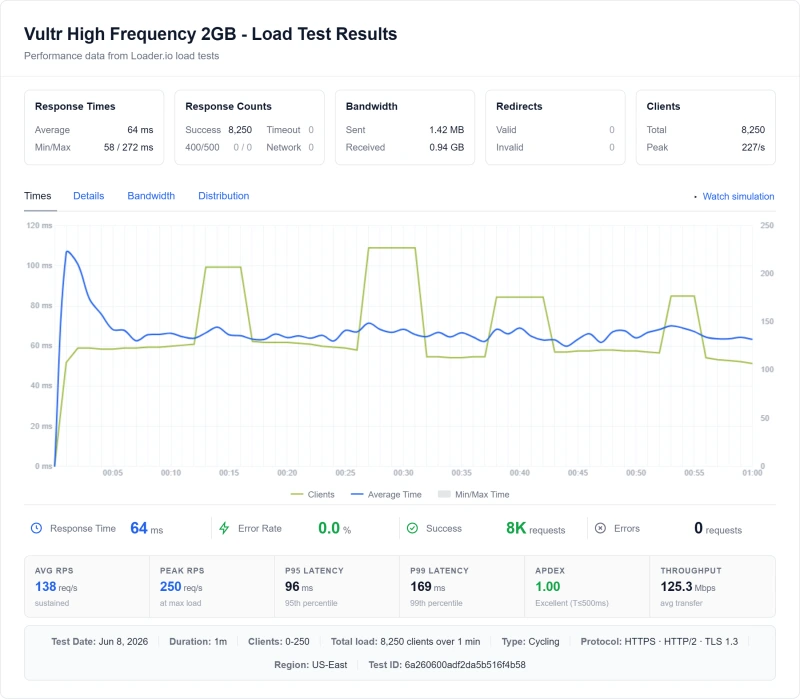Click the Bandwidth card title
The height and width of the screenshot is (699, 800).
pyautogui.click(x=371, y=106)
